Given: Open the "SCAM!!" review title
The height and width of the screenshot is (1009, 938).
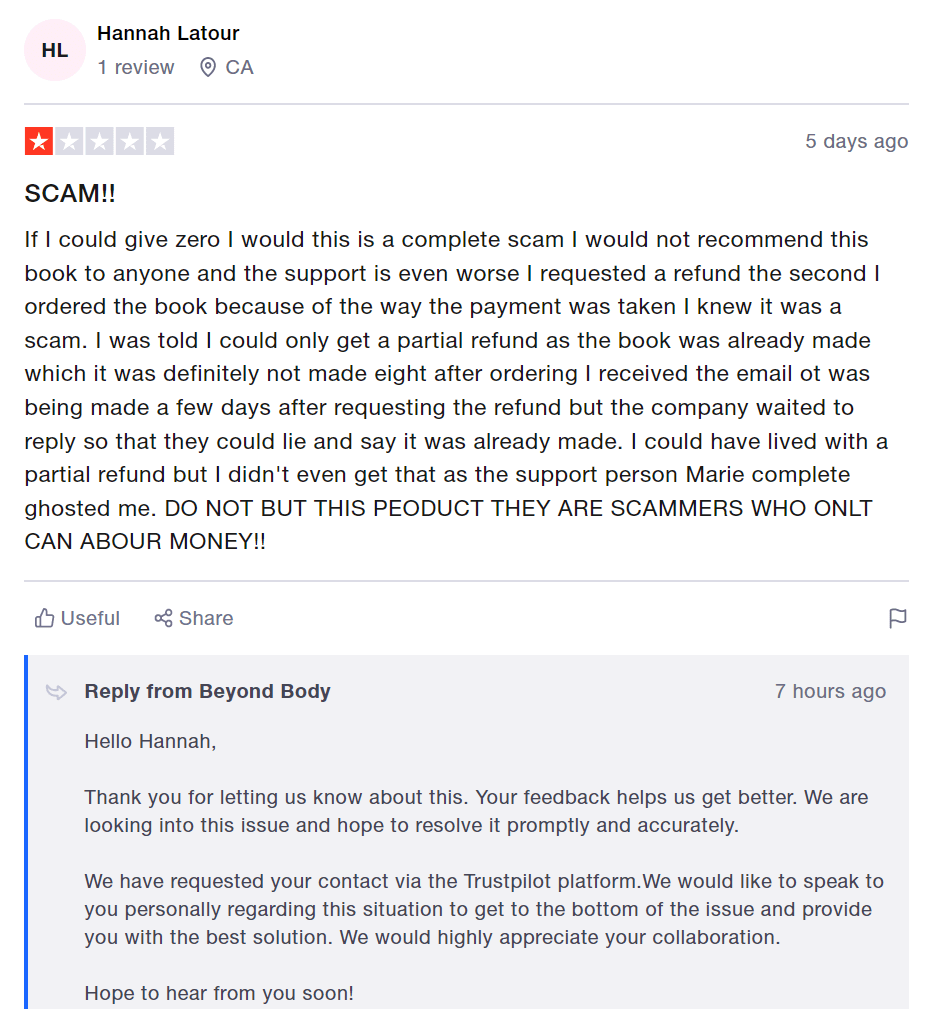Looking at the screenshot, I should coord(70,194).
